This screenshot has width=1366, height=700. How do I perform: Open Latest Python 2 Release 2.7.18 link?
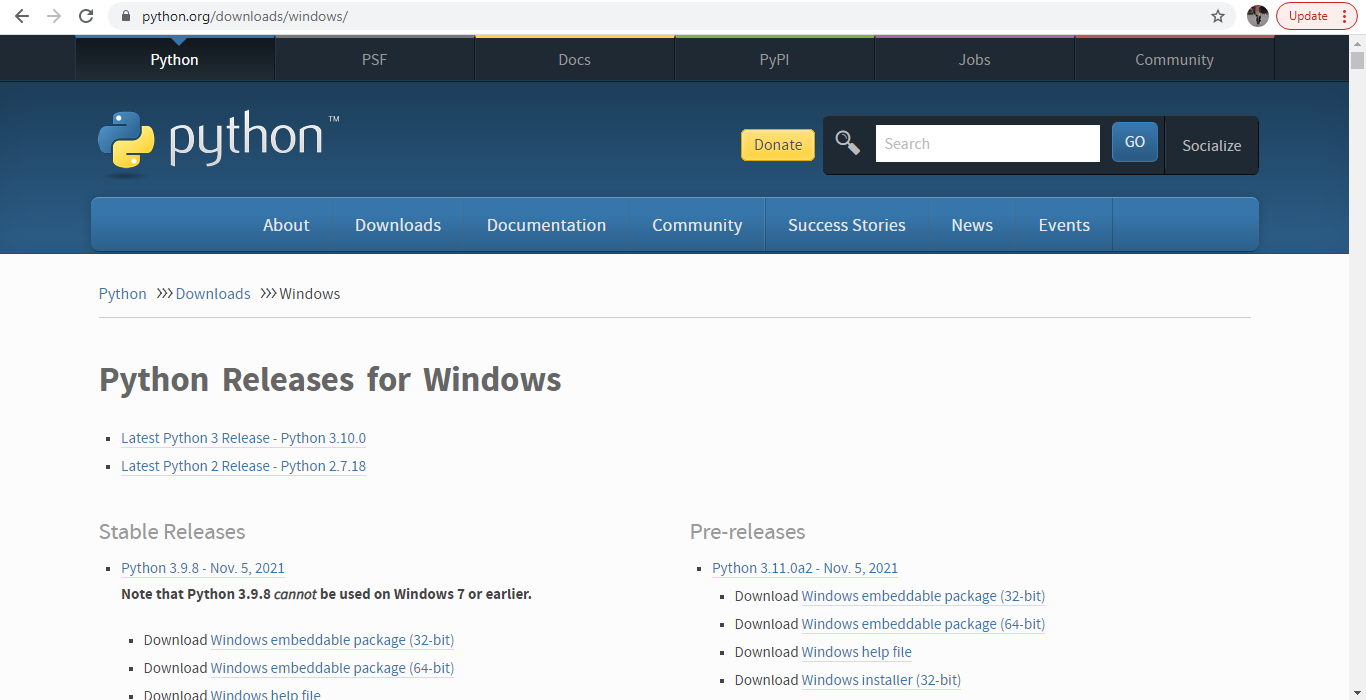point(243,466)
